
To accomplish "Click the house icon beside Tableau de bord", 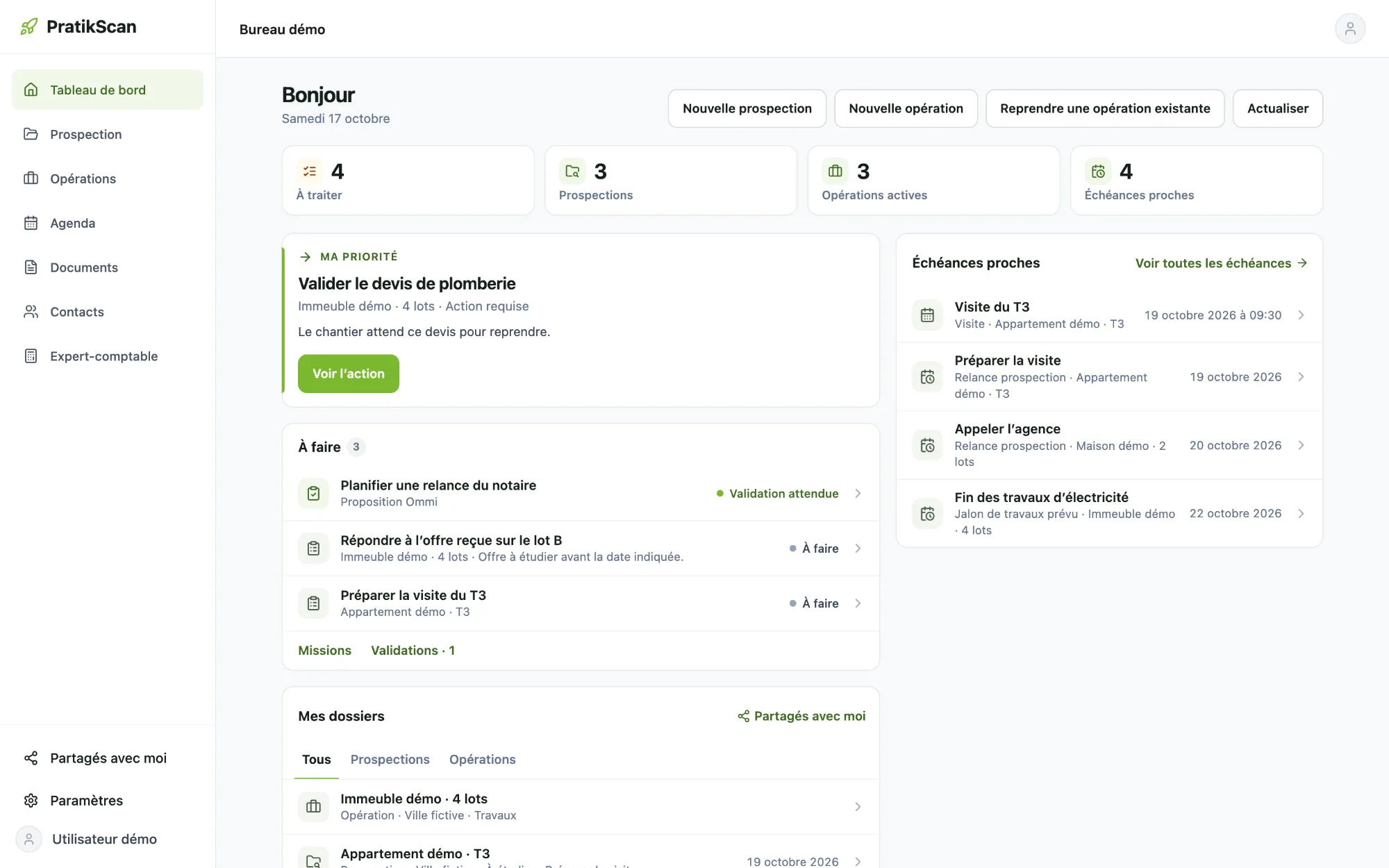I will pos(31,90).
